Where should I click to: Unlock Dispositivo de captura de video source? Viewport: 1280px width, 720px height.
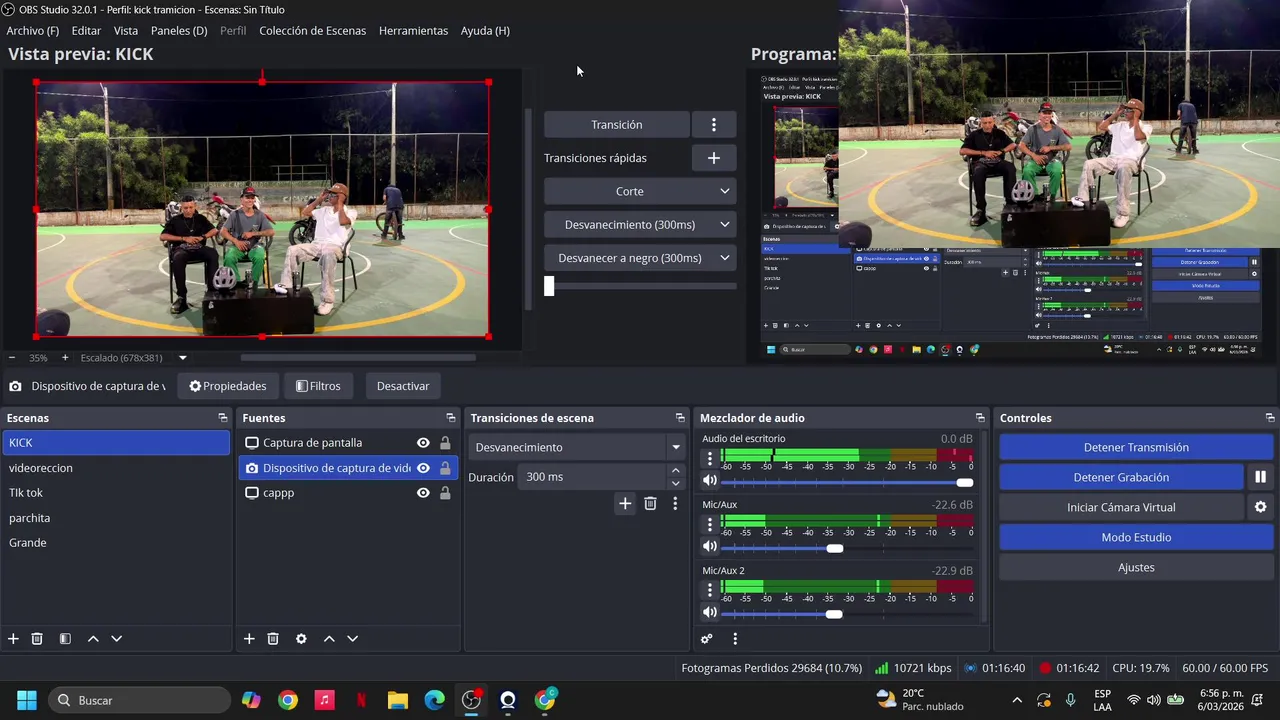[445, 468]
